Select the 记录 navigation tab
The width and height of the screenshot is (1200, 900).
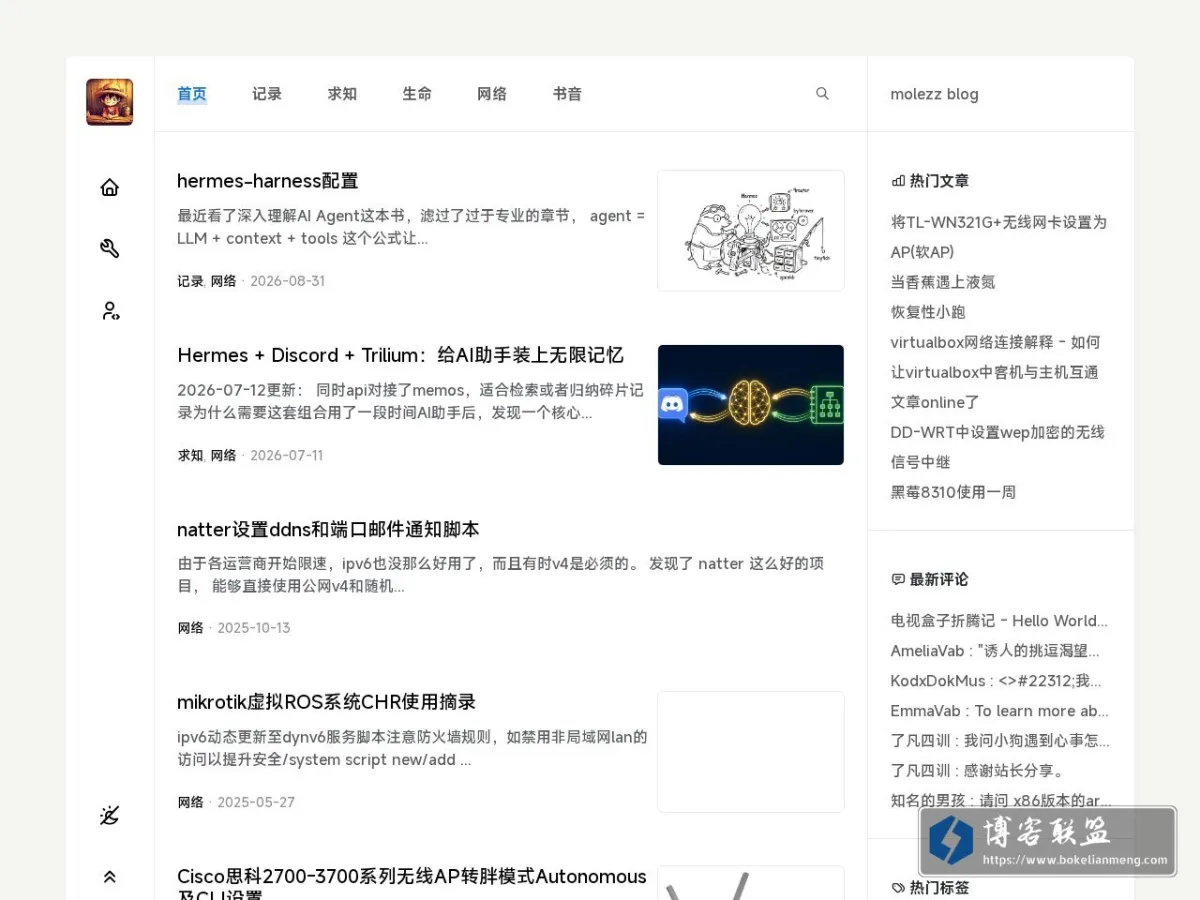(x=267, y=94)
